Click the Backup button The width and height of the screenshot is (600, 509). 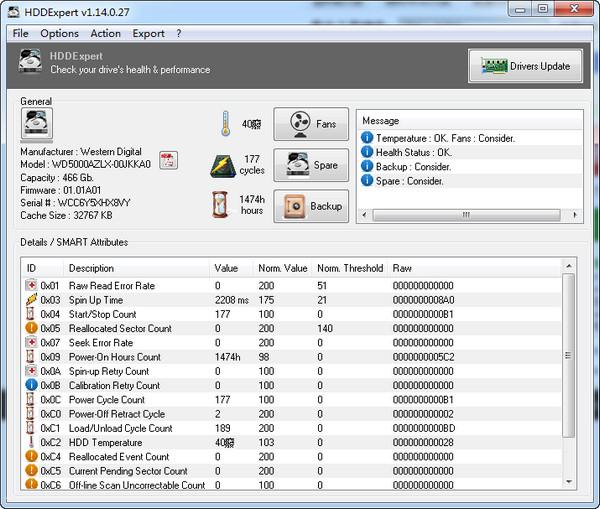[x=311, y=206]
